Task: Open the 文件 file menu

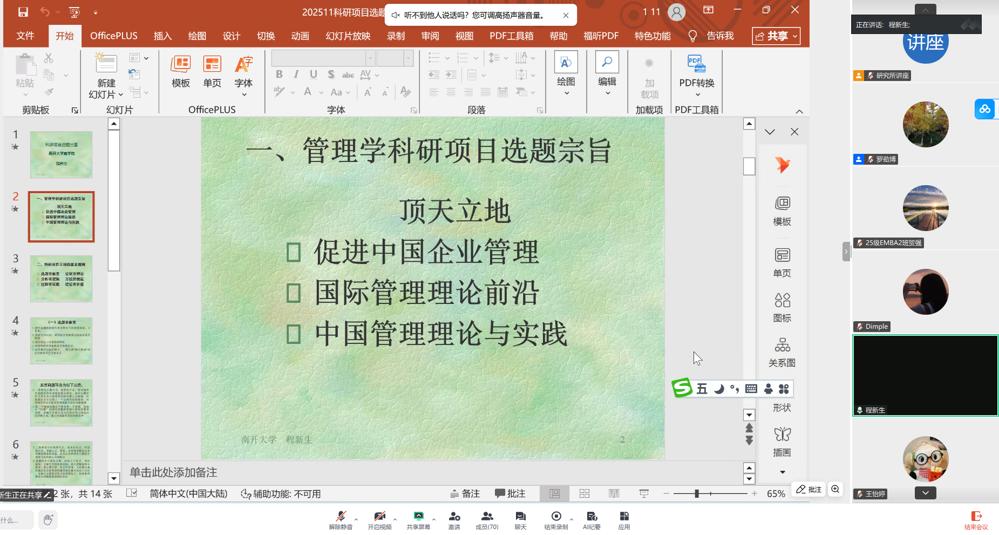Action: (25, 36)
